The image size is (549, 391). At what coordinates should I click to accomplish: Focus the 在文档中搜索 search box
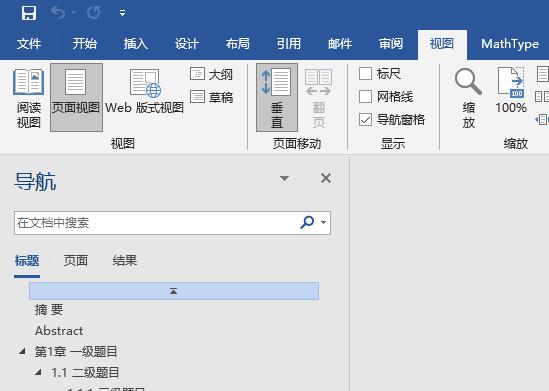coord(172,223)
